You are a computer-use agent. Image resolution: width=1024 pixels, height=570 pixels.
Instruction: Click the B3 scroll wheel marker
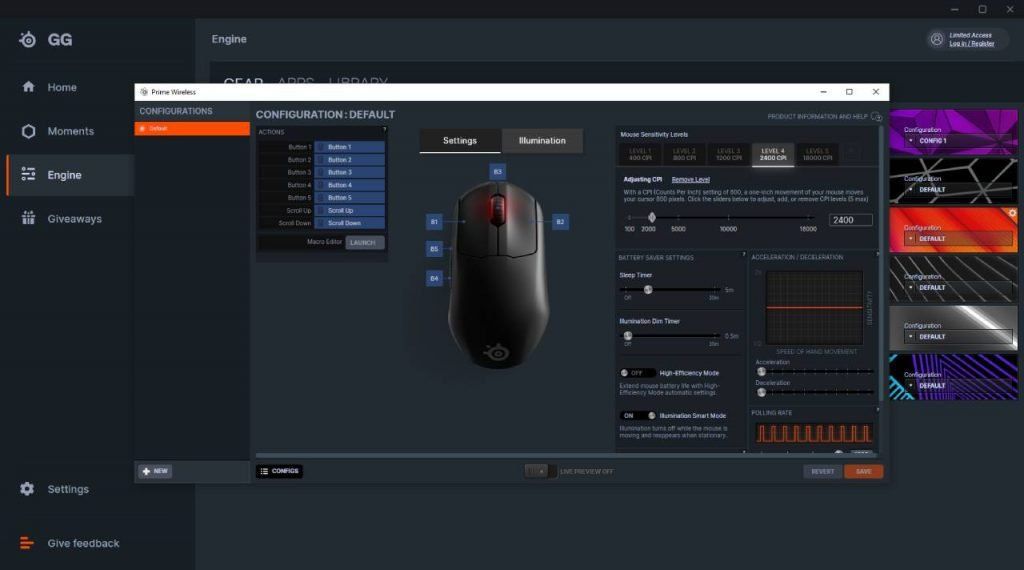[498, 172]
